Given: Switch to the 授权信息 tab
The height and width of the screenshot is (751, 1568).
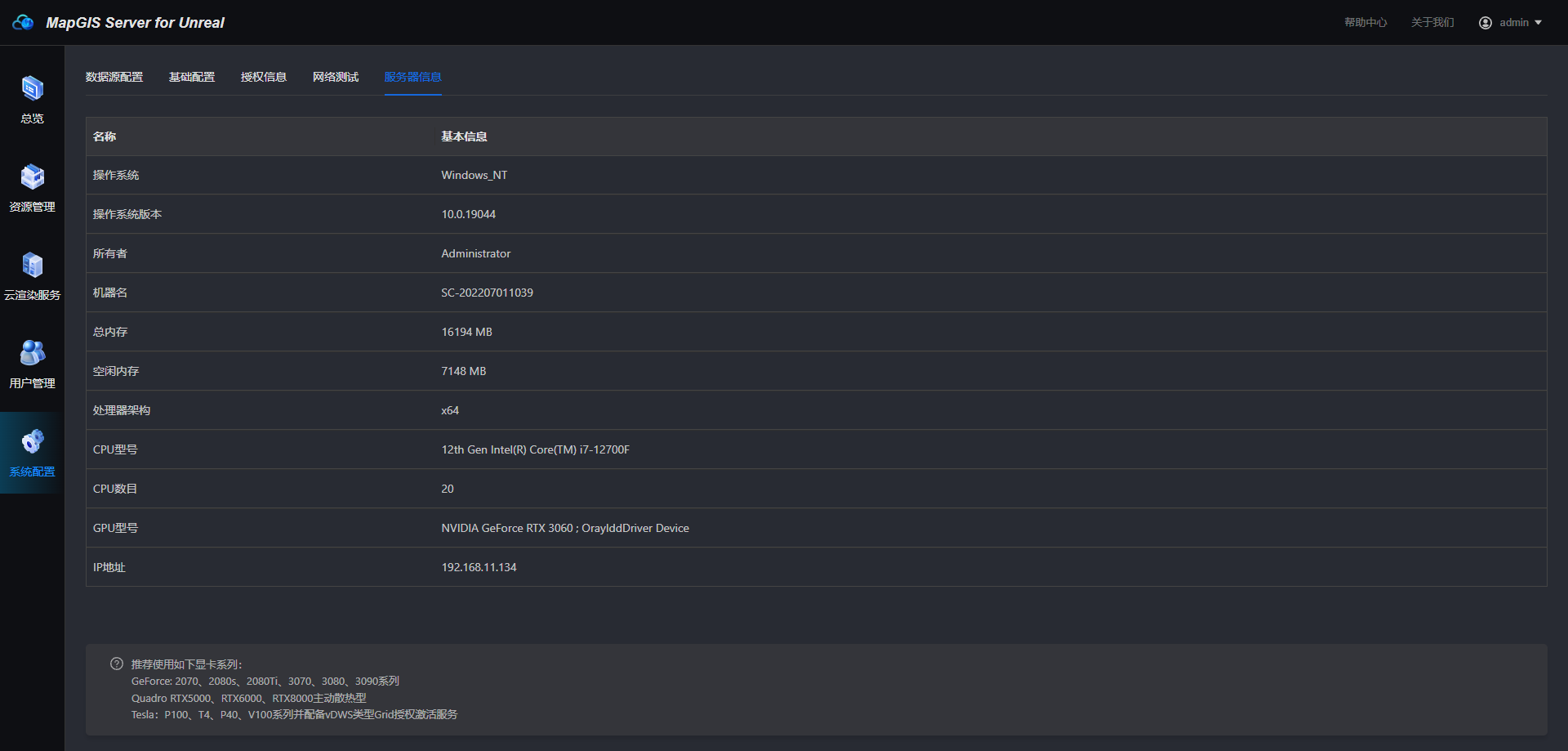Looking at the screenshot, I should (264, 77).
